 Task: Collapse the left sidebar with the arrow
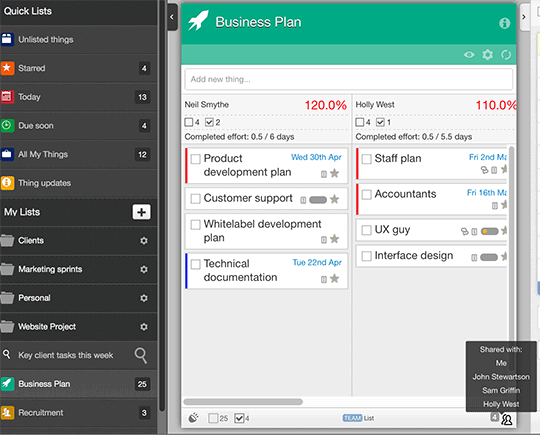click(x=172, y=17)
